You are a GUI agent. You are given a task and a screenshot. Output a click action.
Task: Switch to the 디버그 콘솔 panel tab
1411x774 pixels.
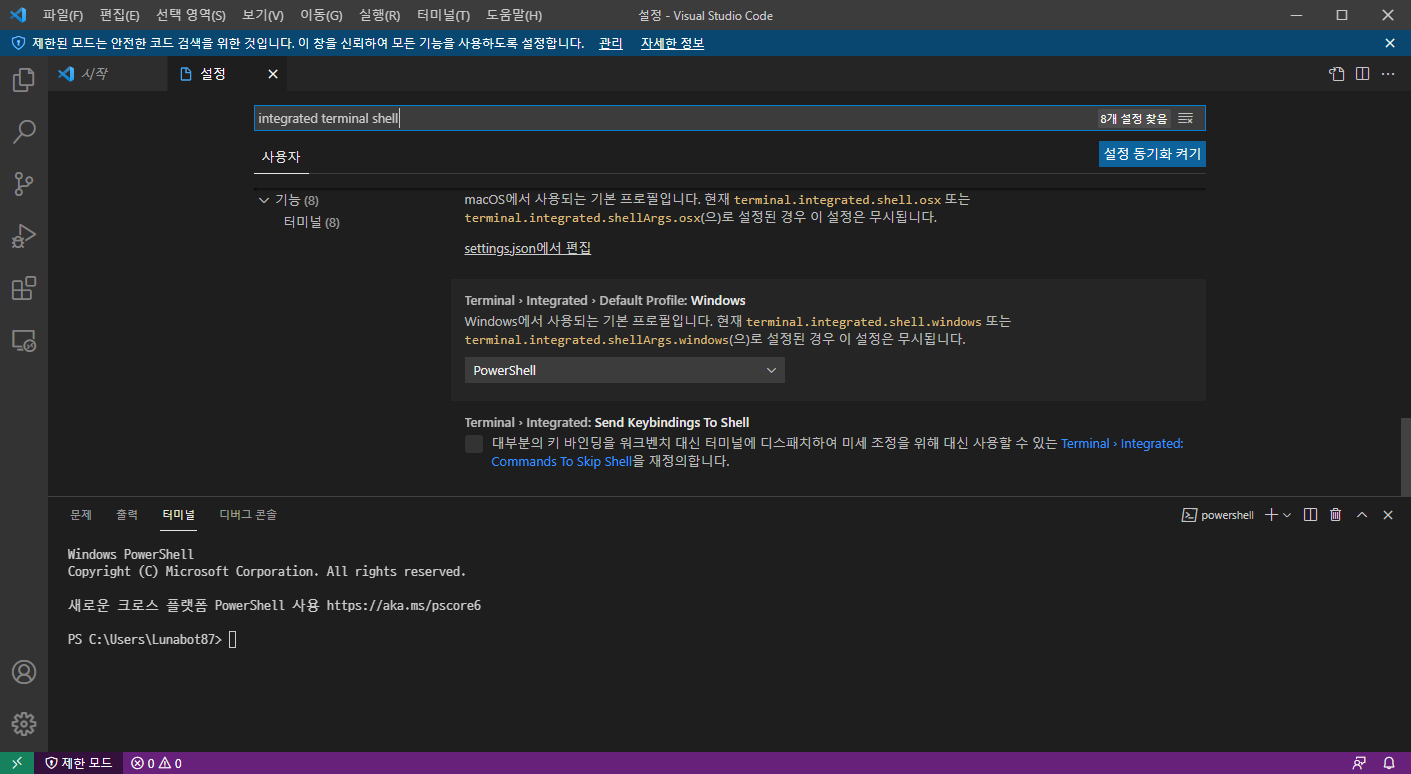click(248, 515)
